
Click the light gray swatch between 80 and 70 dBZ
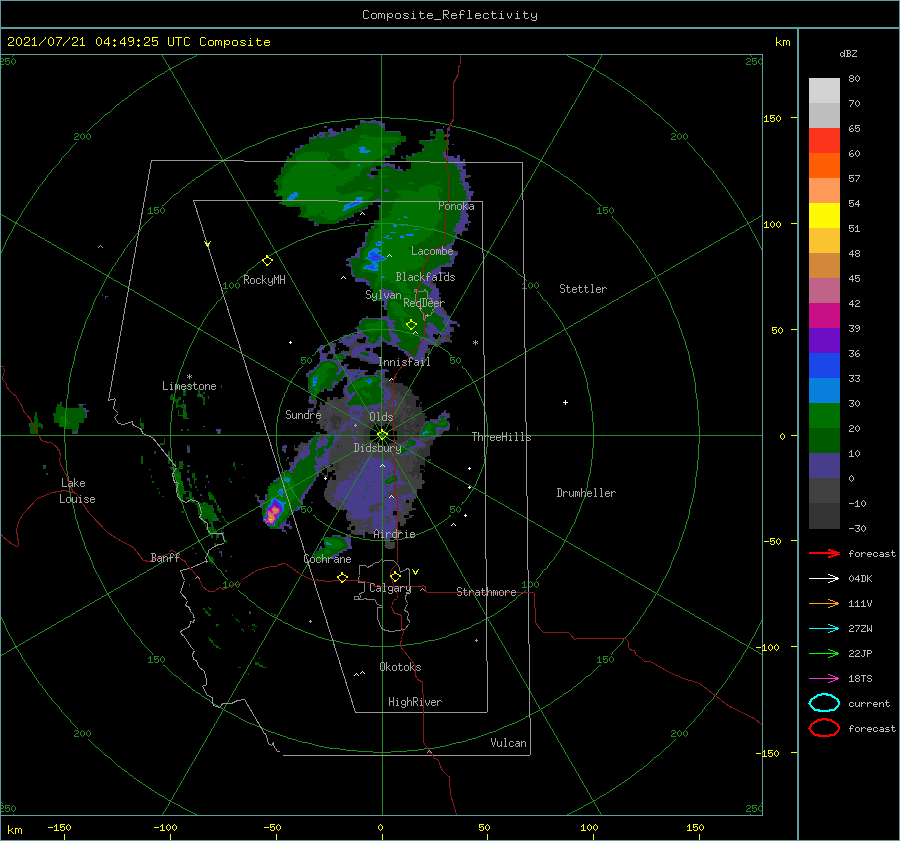click(824, 91)
